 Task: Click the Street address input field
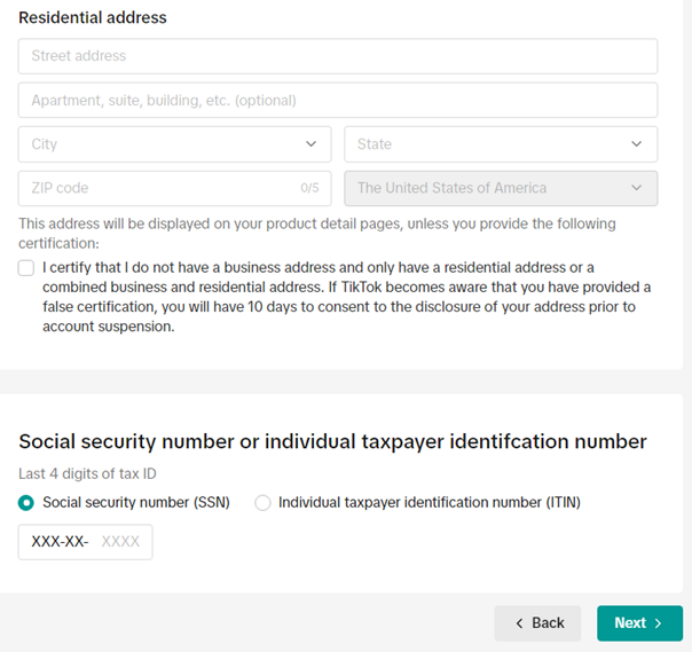click(x=338, y=56)
